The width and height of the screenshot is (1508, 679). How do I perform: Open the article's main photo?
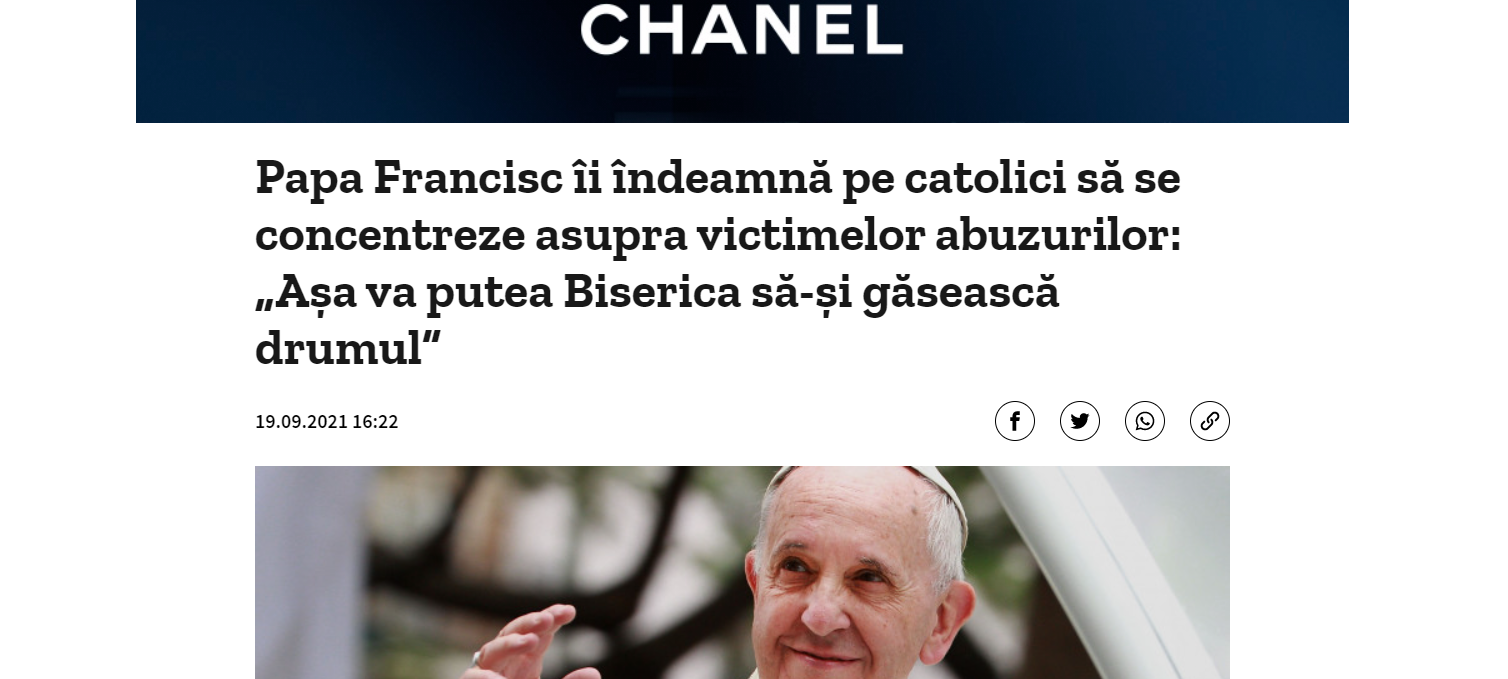(742, 572)
